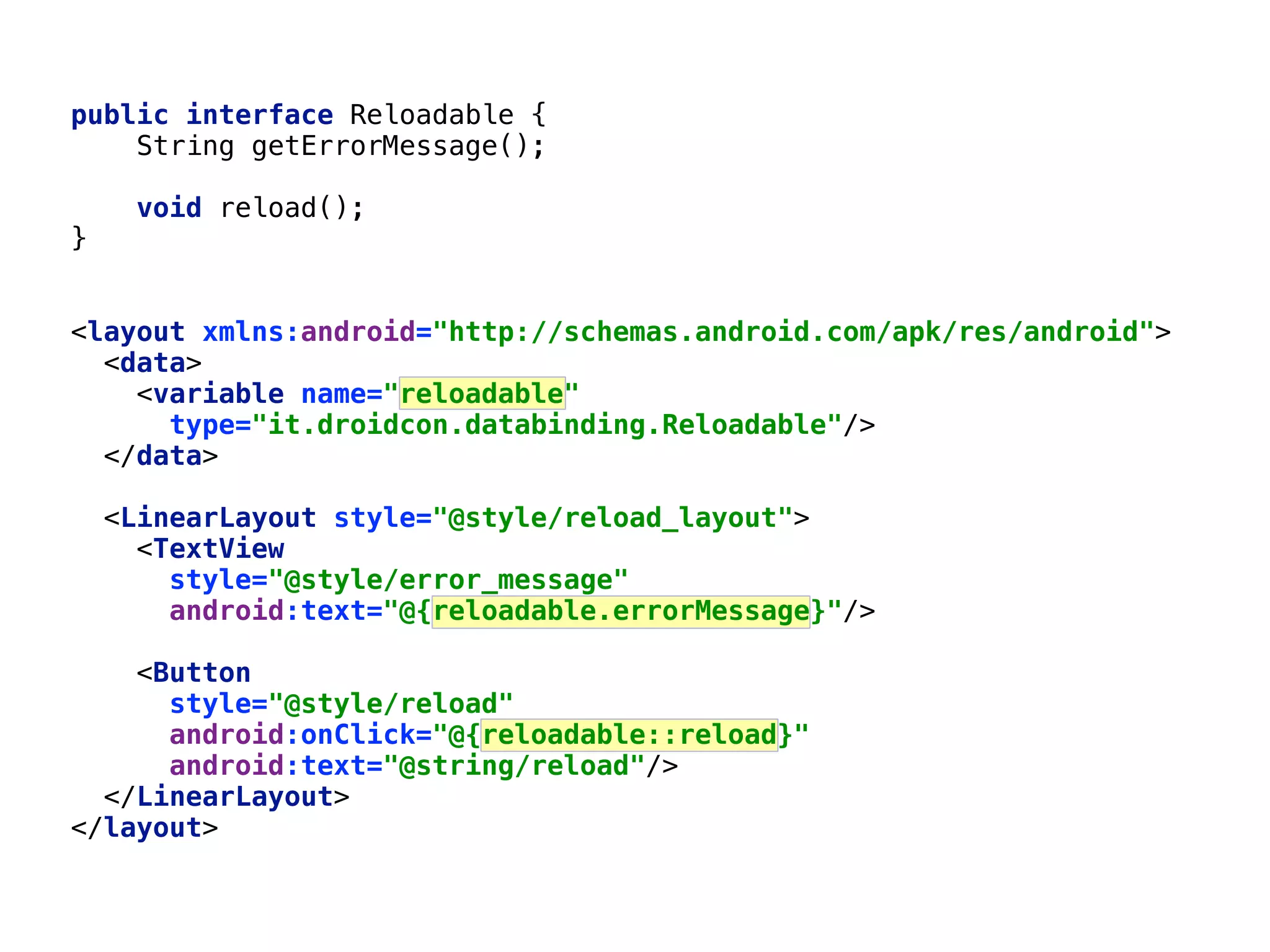
Task: Click the Button tag name
Action: (x=202, y=673)
